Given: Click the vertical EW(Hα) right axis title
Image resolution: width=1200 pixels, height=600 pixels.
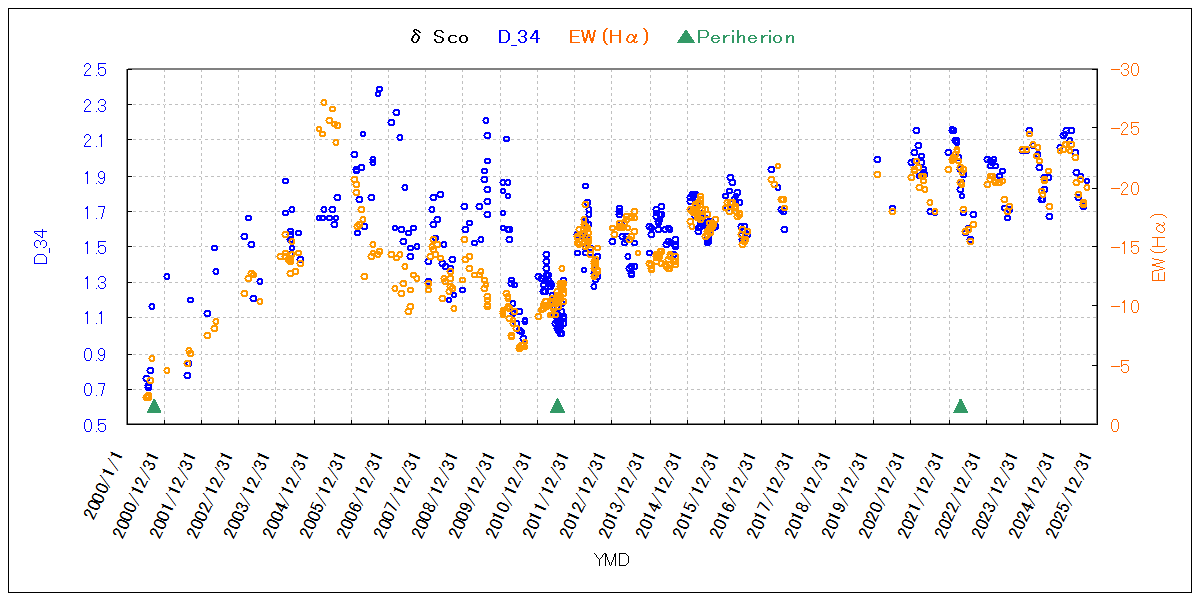Looking at the screenshot, I should (1160, 247).
